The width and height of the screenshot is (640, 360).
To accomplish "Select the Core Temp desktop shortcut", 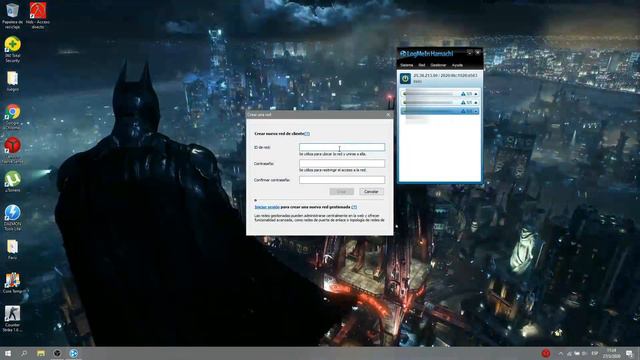I will coord(13,283).
